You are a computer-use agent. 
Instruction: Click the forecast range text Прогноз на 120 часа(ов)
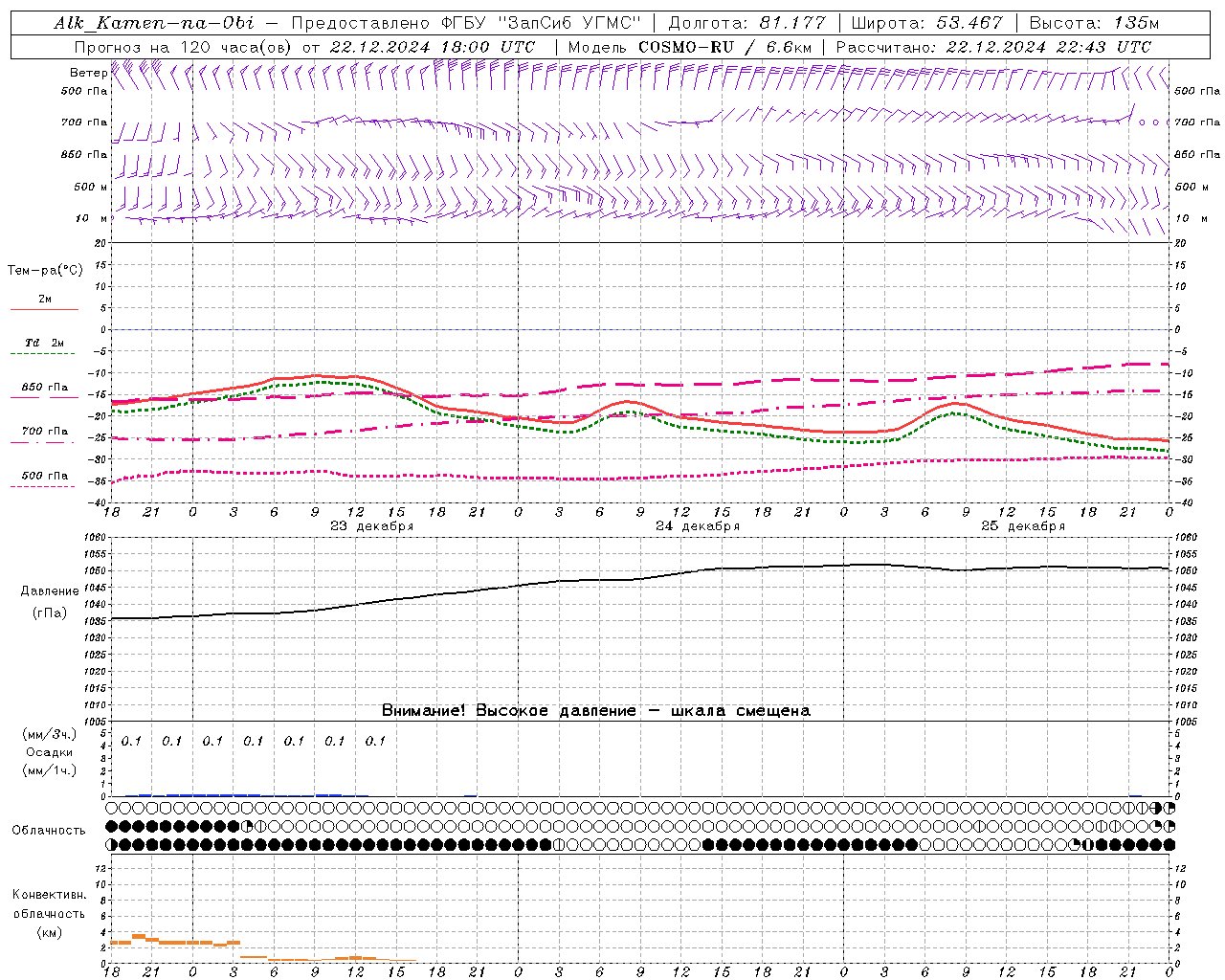184,47
